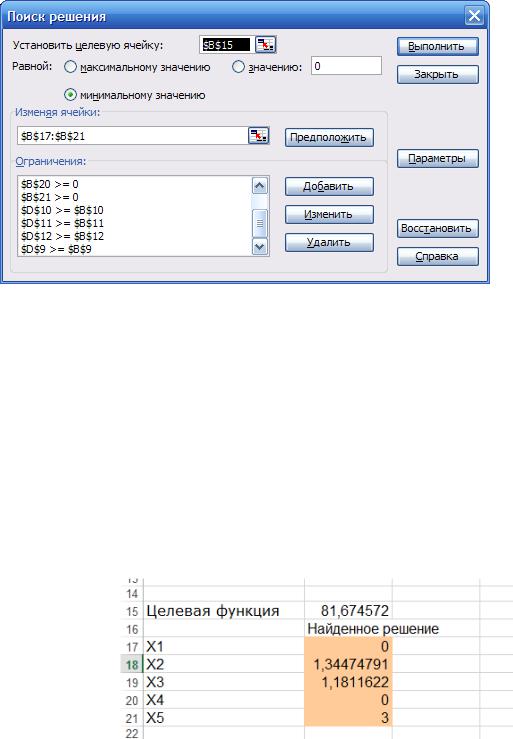The height and width of the screenshot is (739, 513).
Task: Click the changing cells field $B$17:$B$21
Action: point(132,136)
